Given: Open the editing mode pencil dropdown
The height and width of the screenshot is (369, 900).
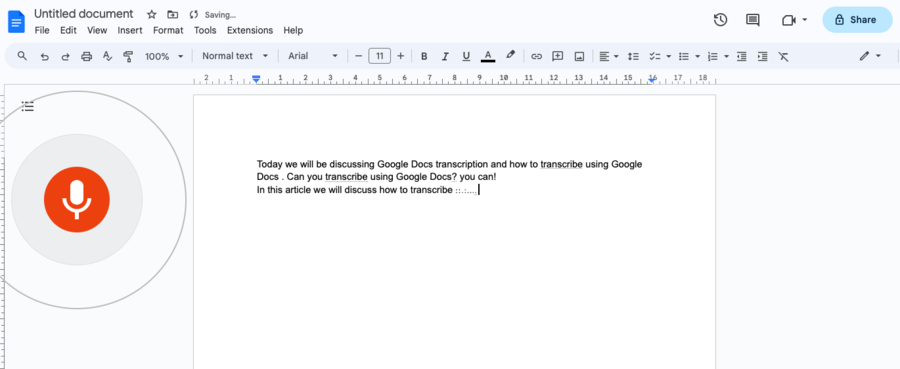Looking at the screenshot, I should click(x=870, y=56).
